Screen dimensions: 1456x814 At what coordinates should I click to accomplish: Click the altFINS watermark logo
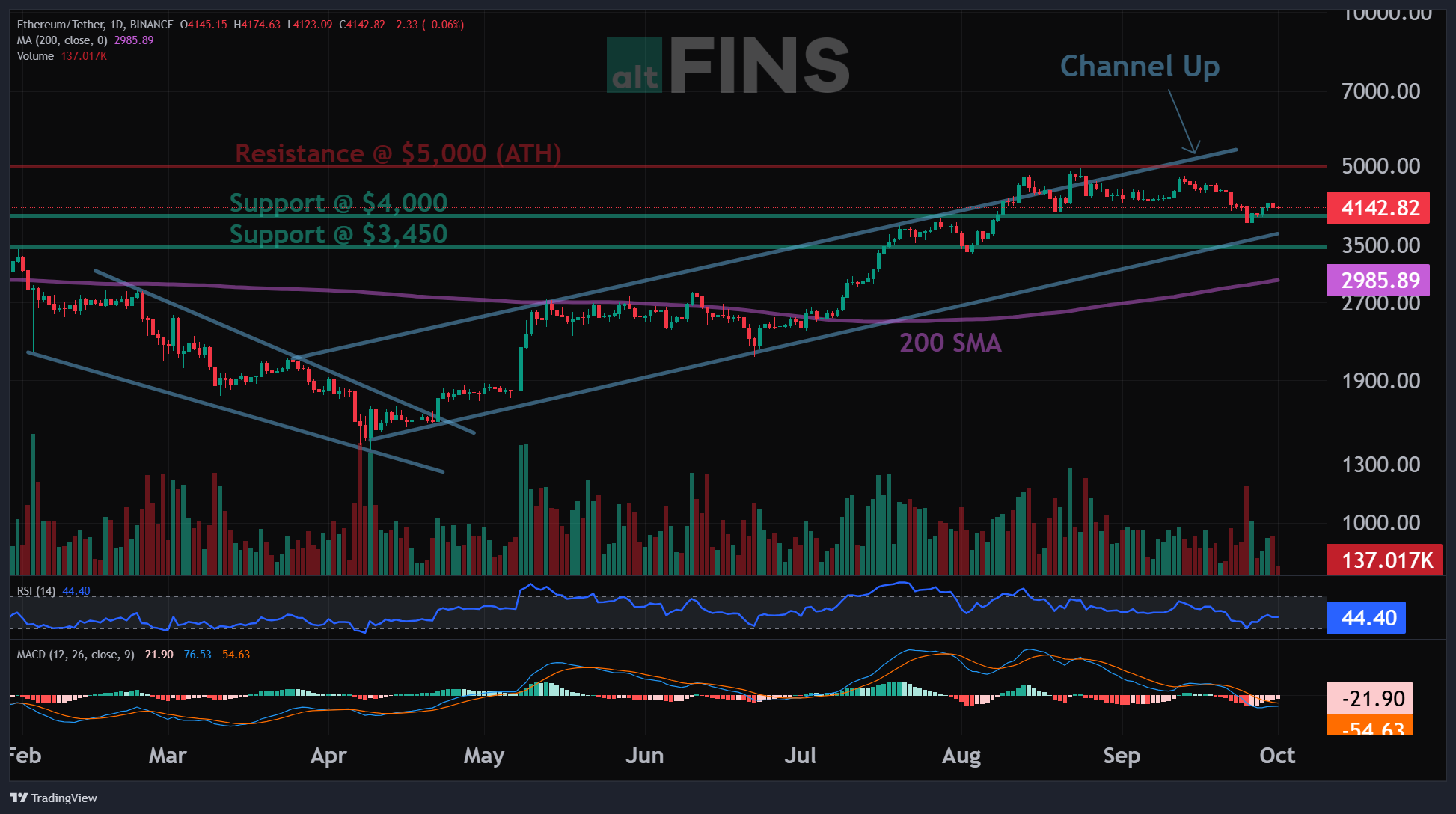point(727,66)
